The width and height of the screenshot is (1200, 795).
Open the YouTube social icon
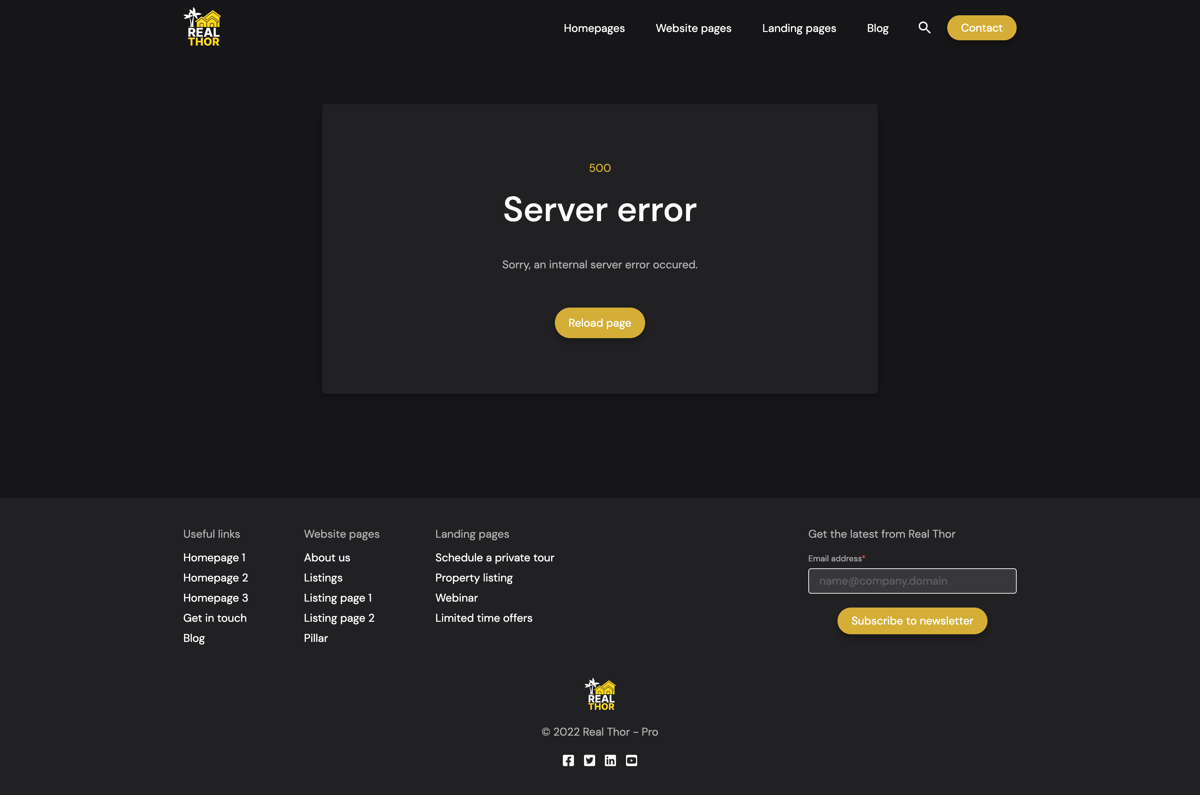coord(631,761)
